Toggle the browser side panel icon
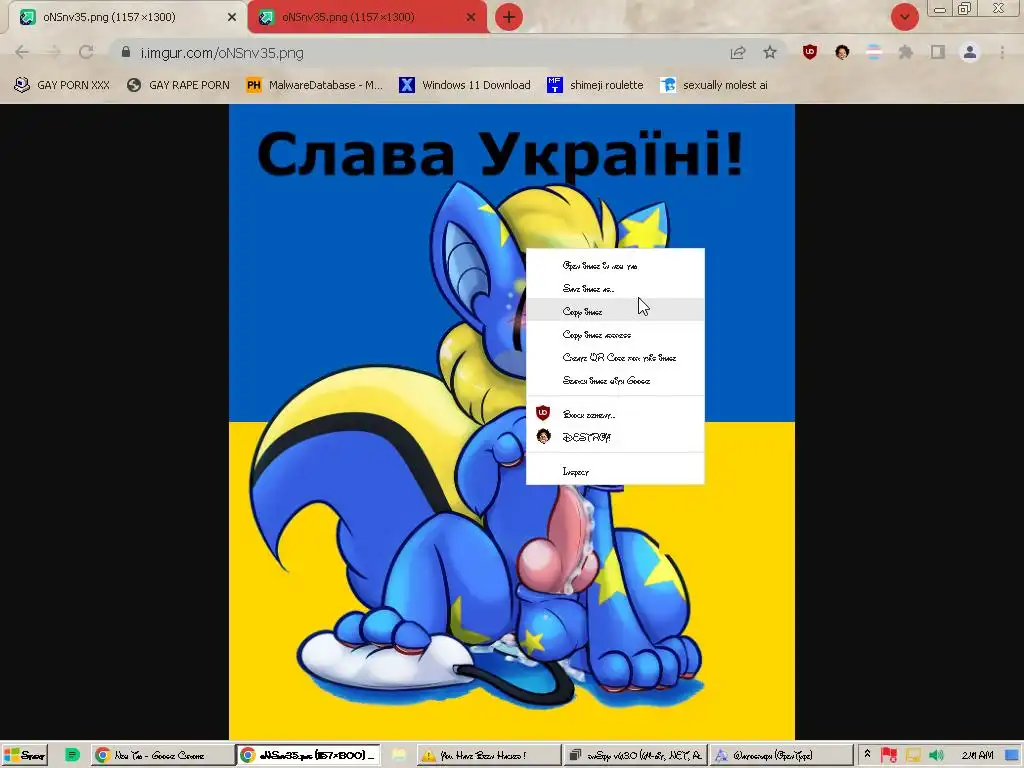 (938, 52)
